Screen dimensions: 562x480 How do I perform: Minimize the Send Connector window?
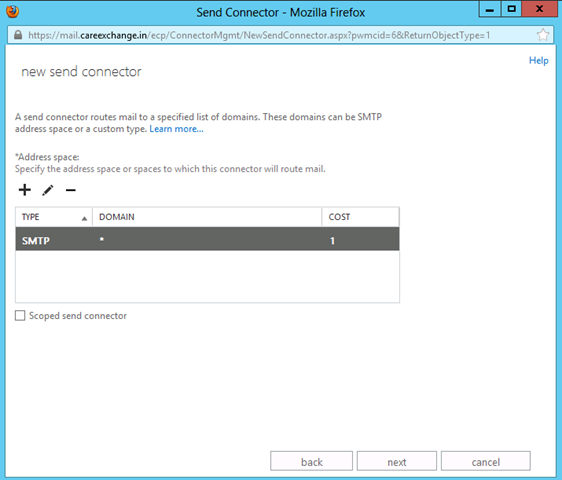coord(490,9)
